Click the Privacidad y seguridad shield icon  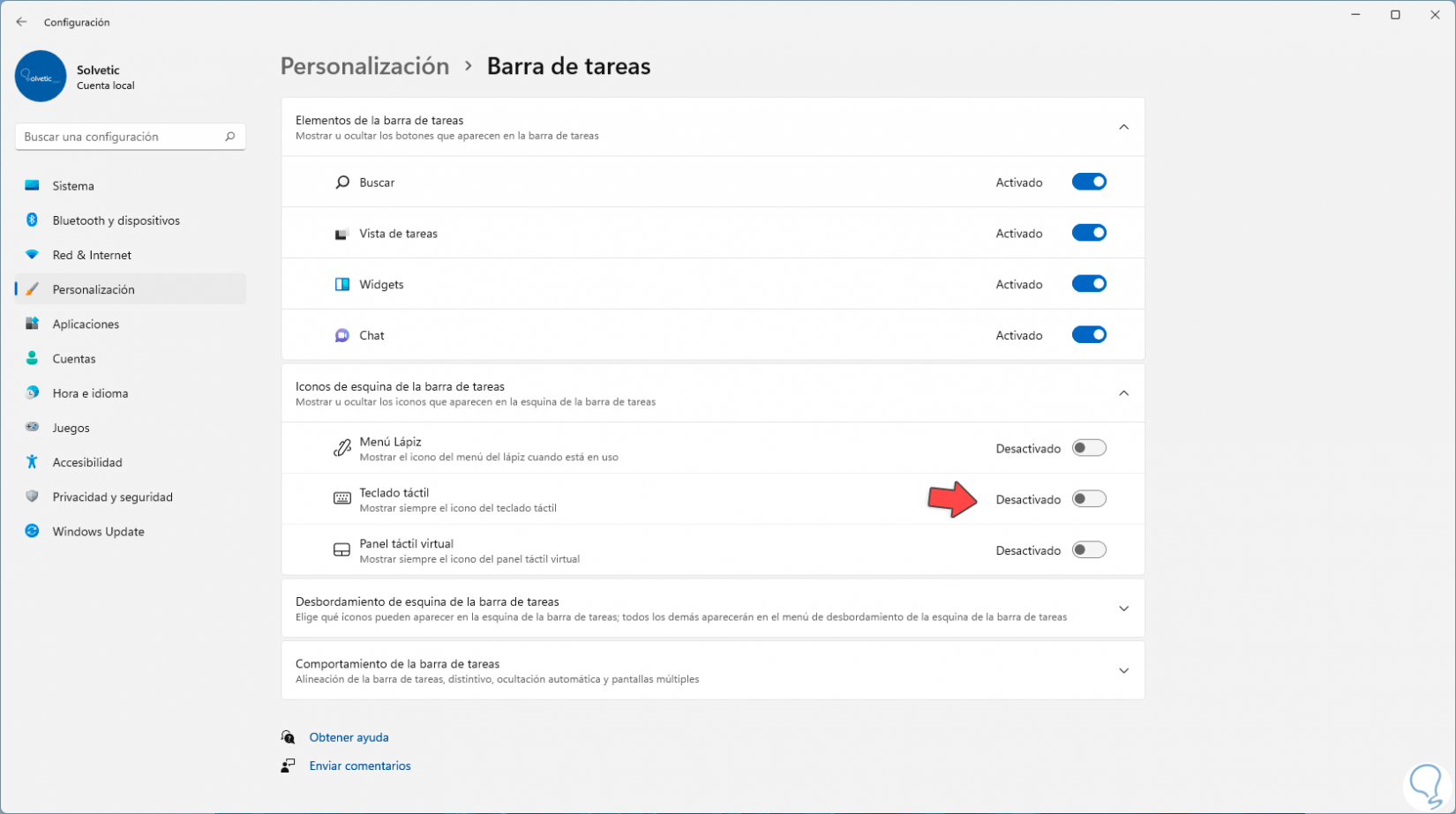coord(32,497)
